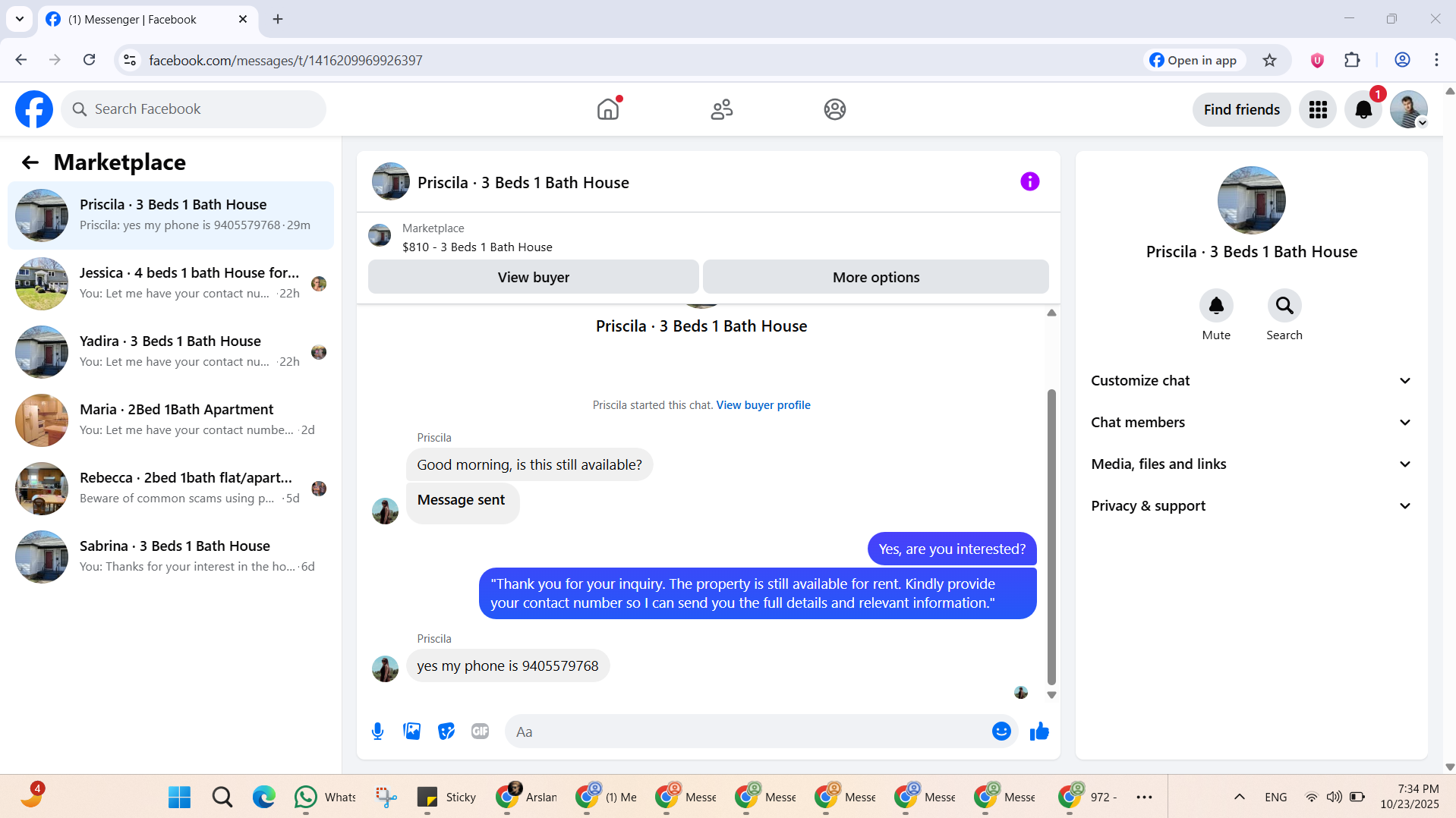Open the Jessica 4 beds 1 bath House chat

click(x=171, y=284)
